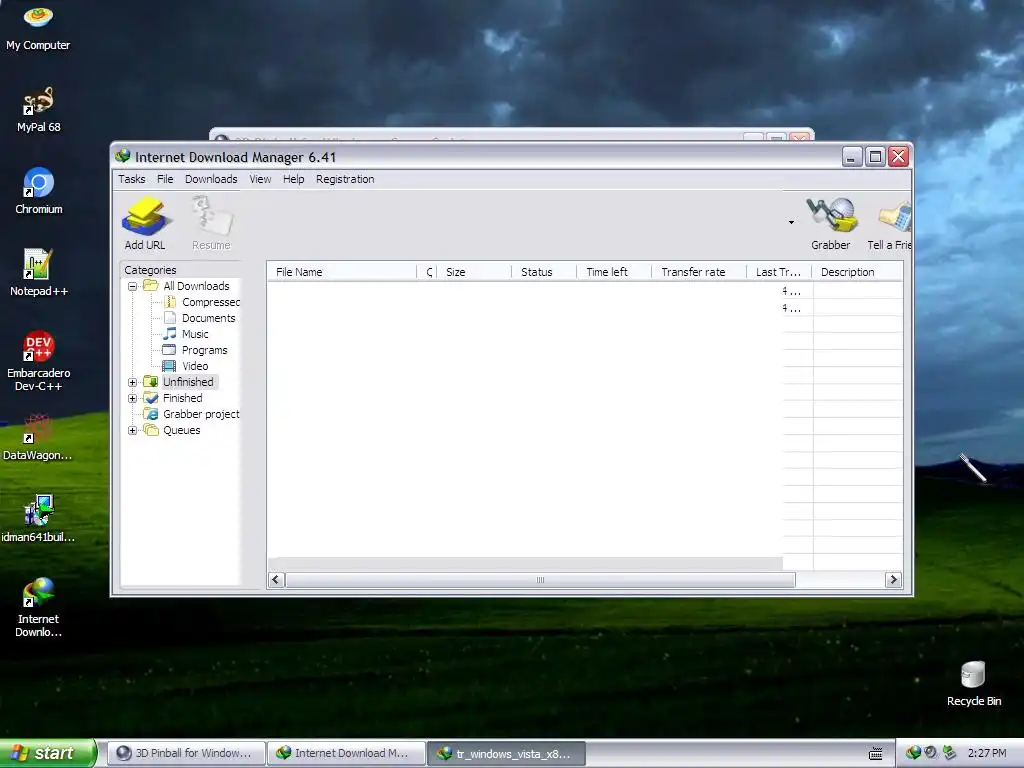Sort by Description column header

857,272
